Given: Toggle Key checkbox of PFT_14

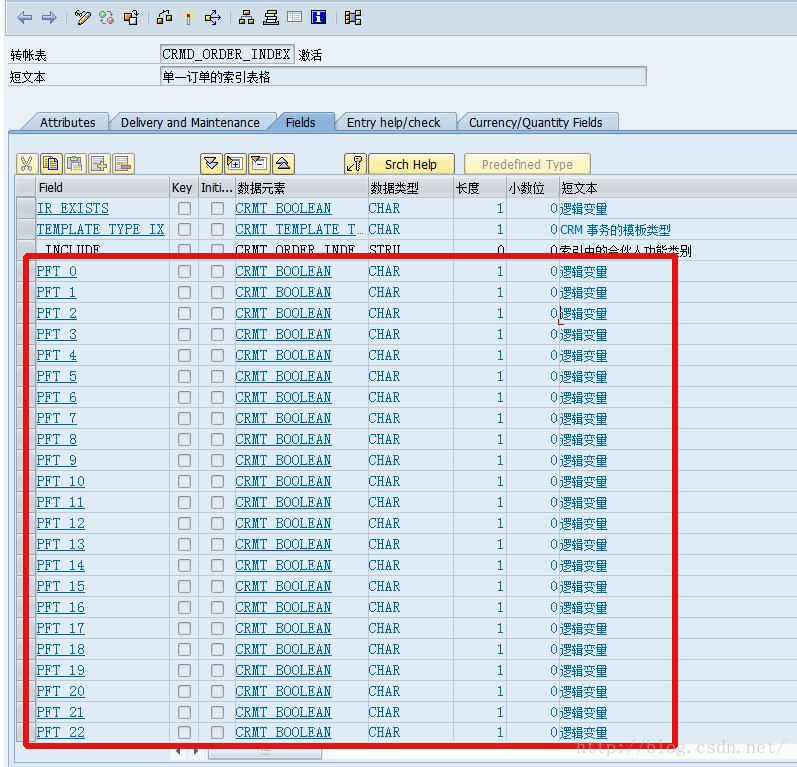Looking at the screenshot, I should tap(185, 565).
